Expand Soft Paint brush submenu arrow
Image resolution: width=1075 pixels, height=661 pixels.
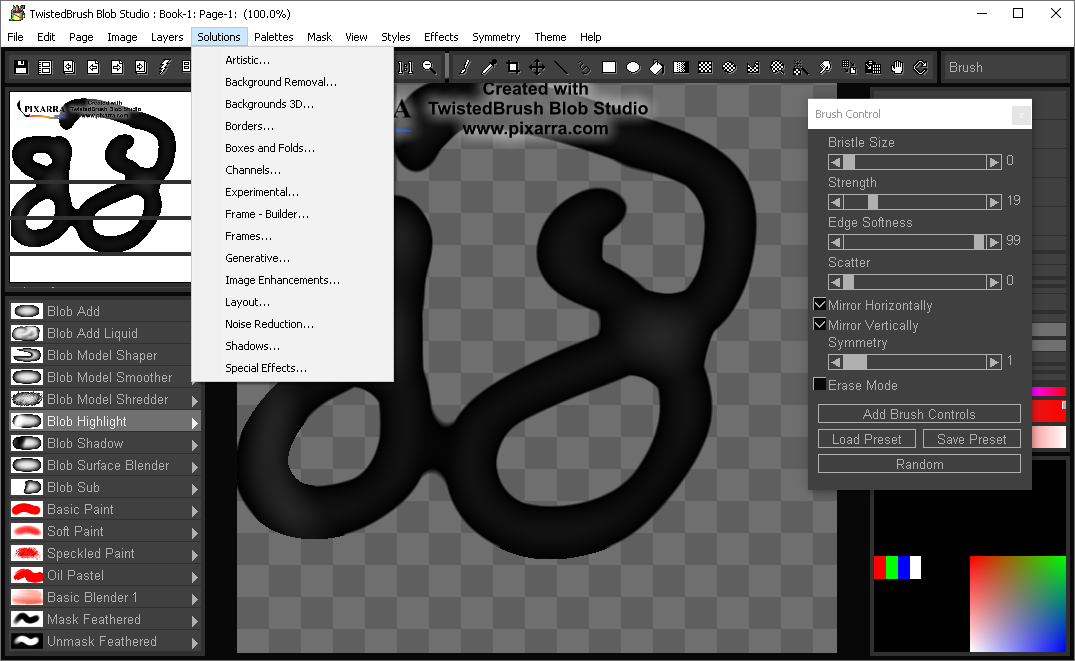tap(195, 533)
